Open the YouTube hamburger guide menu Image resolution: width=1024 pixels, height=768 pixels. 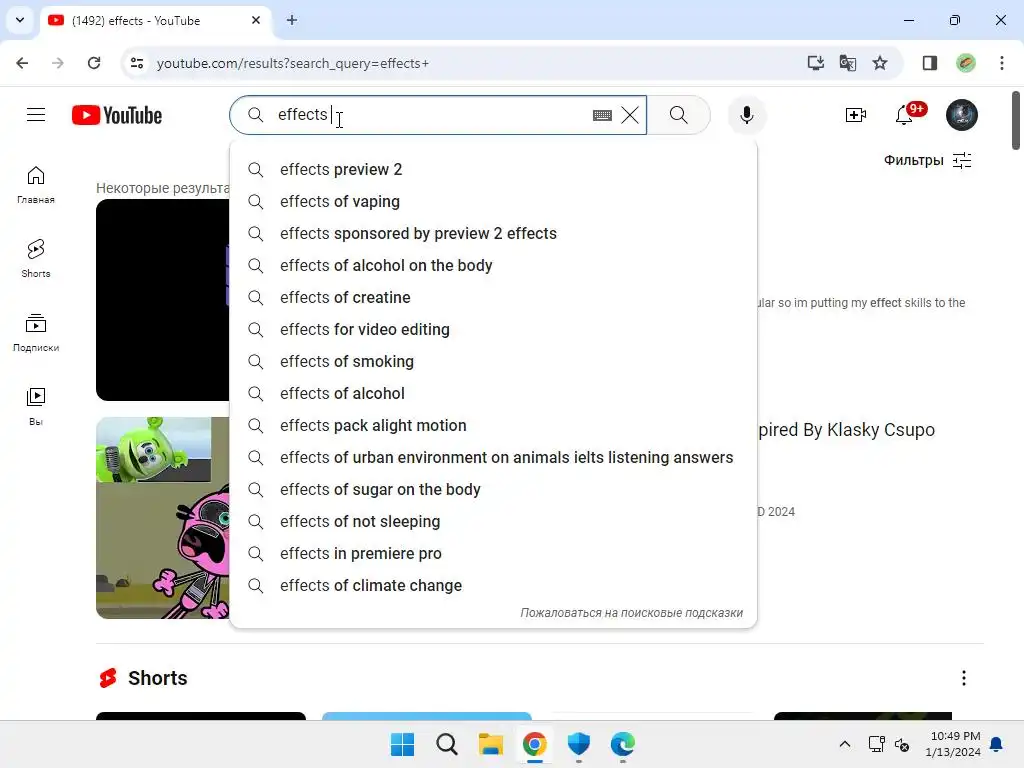point(36,115)
